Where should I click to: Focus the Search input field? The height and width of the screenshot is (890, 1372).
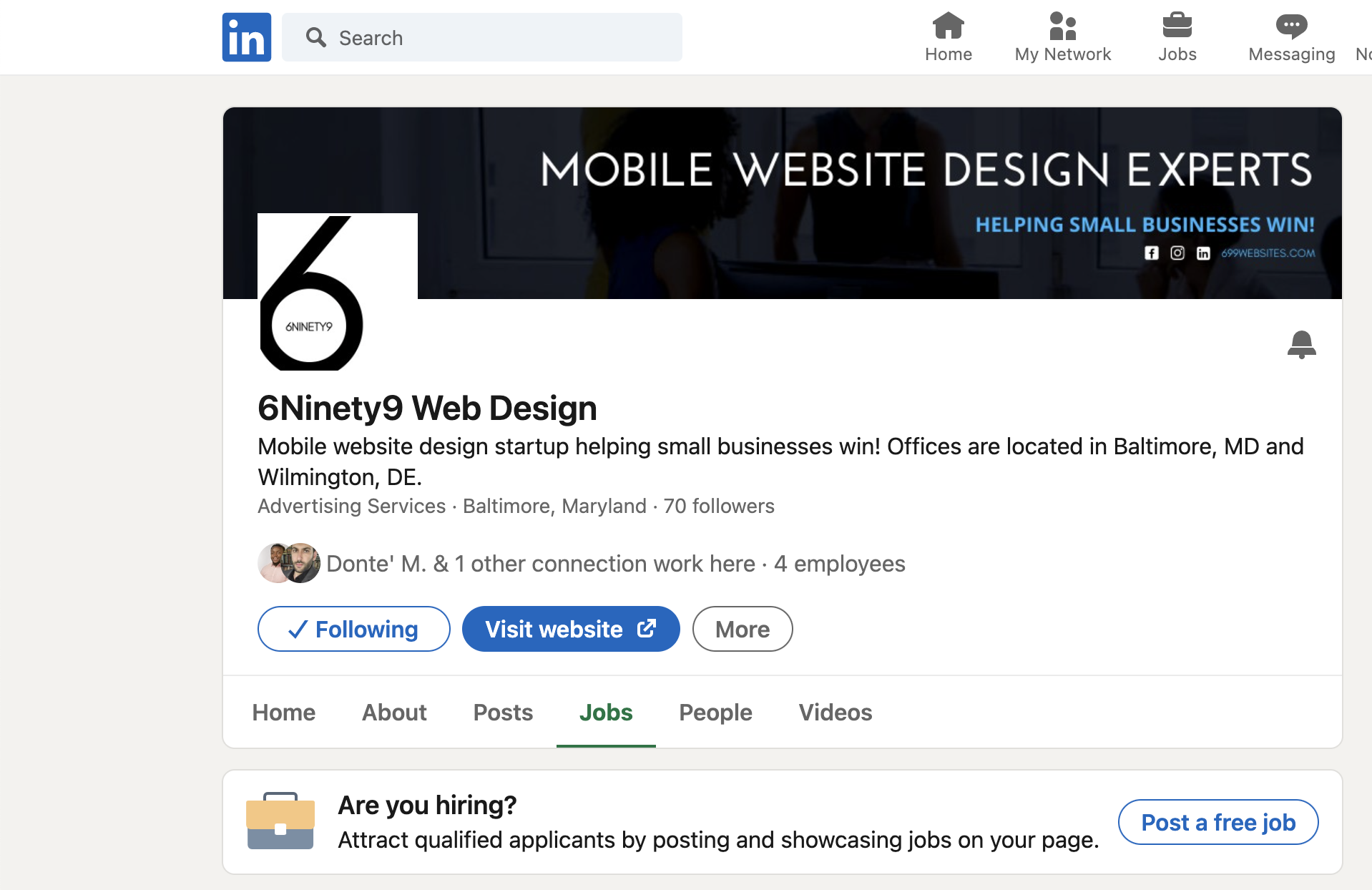(x=481, y=37)
